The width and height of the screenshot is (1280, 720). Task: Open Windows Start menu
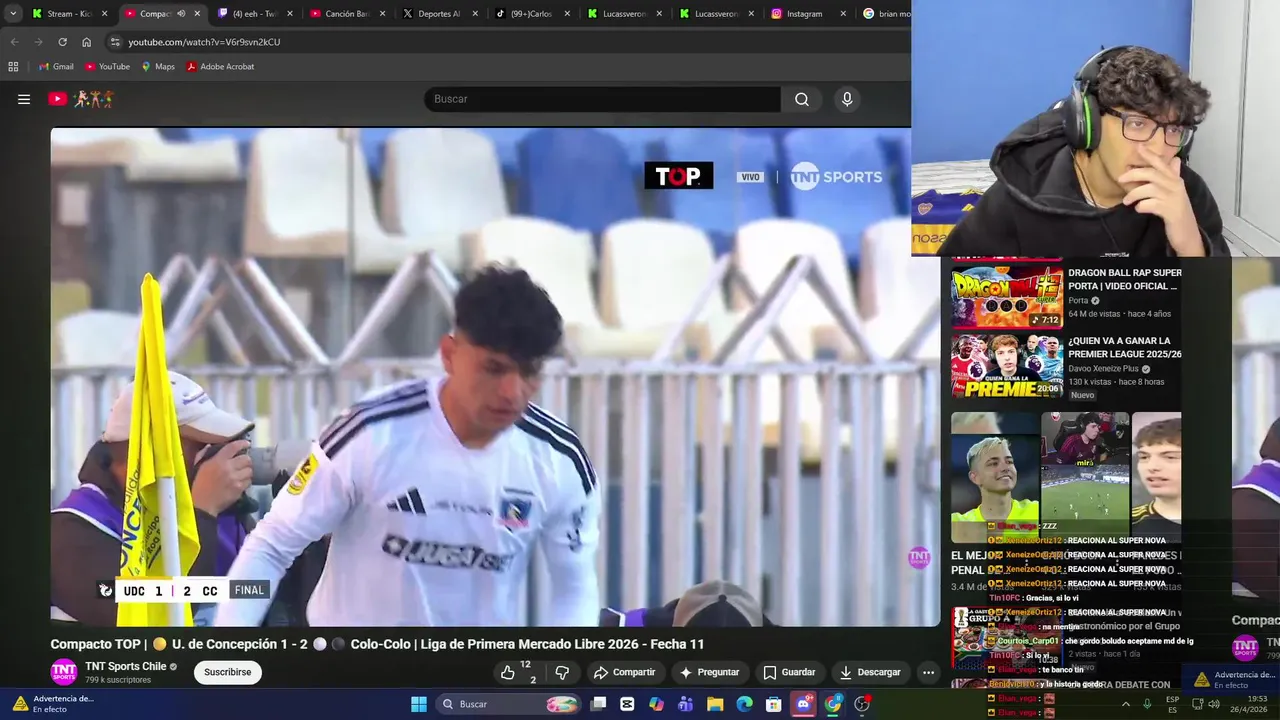click(x=419, y=704)
